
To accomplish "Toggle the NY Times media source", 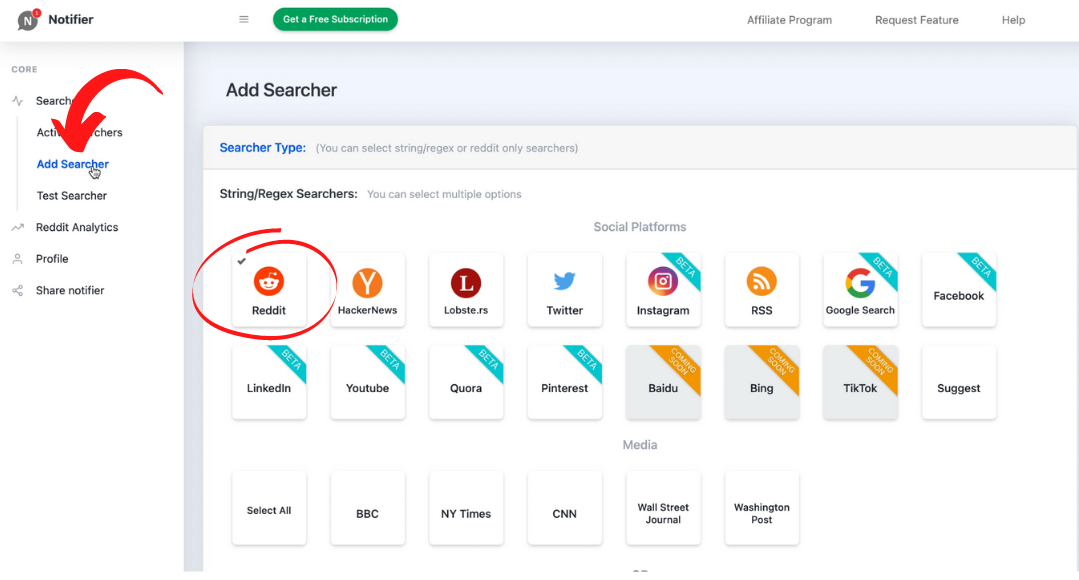I will click(x=466, y=513).
